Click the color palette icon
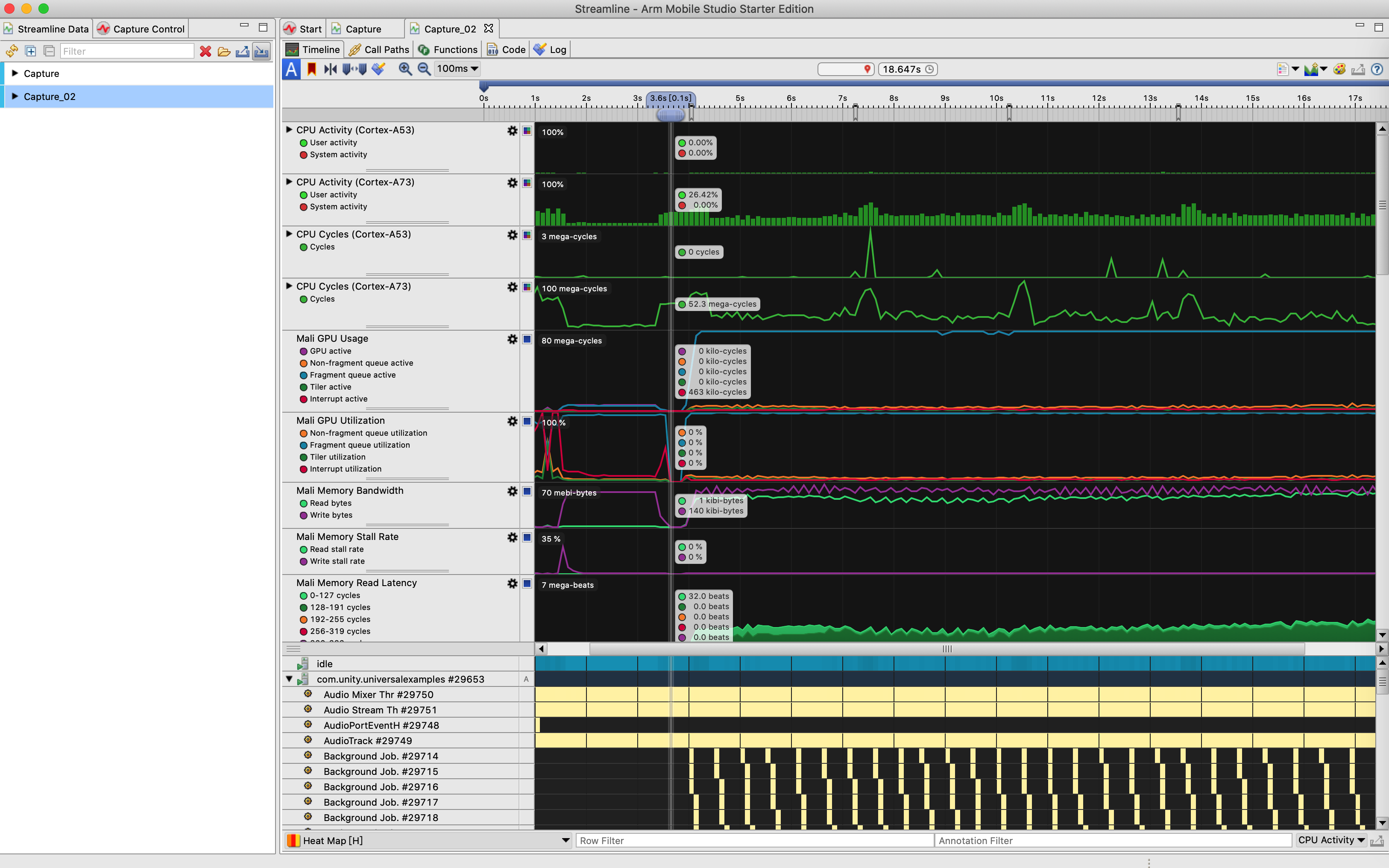1389x868 pixels. coord(1339,70)
